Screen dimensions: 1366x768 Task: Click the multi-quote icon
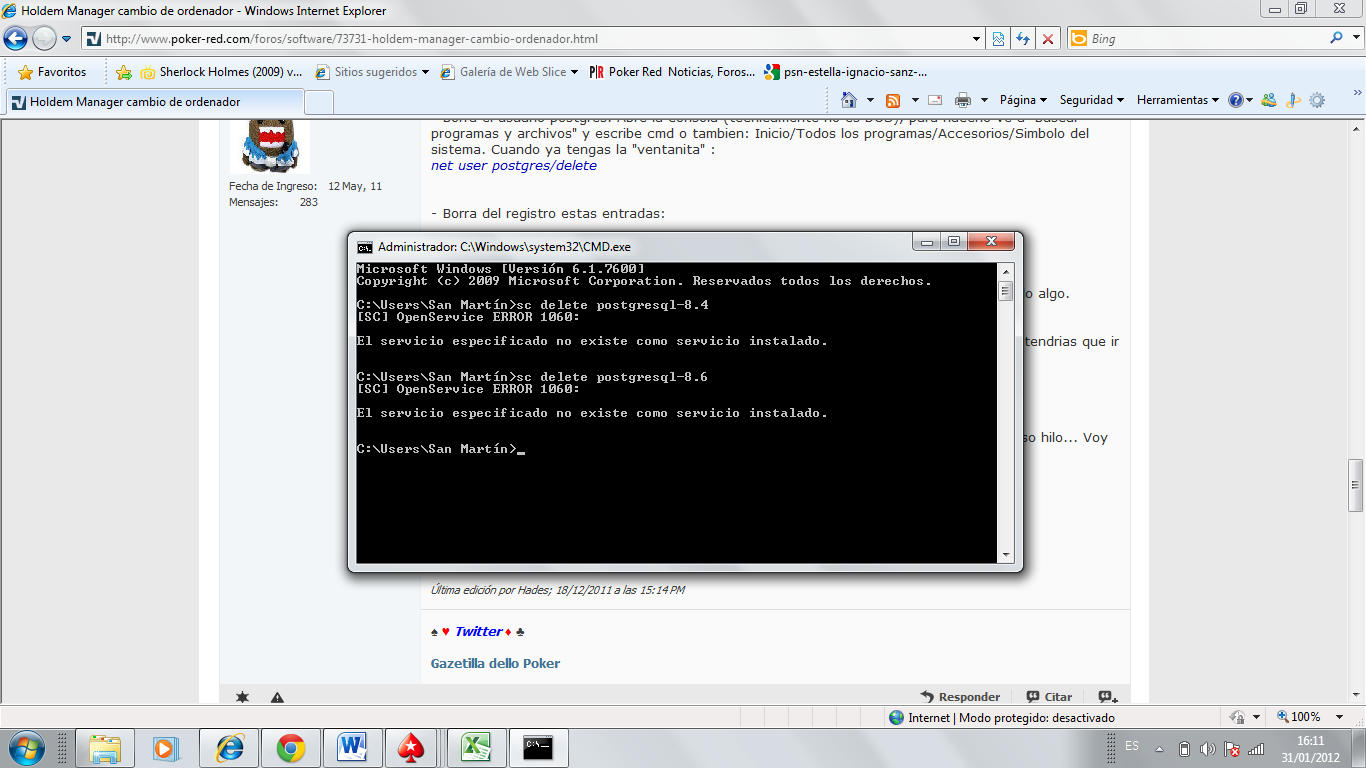coord(1107,697)
